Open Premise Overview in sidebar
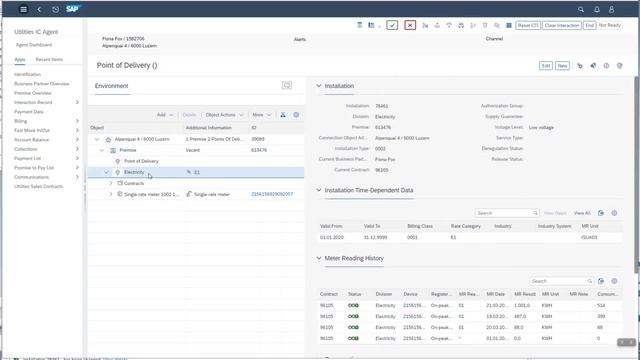 33,93
